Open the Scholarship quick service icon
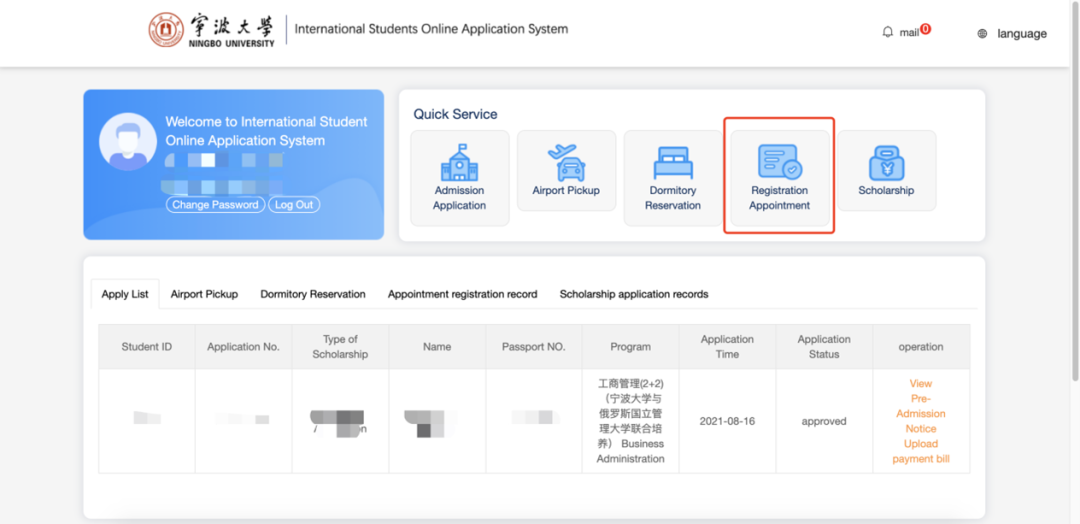The height and width of the screenshot is (524, 1080). [886, 162]
